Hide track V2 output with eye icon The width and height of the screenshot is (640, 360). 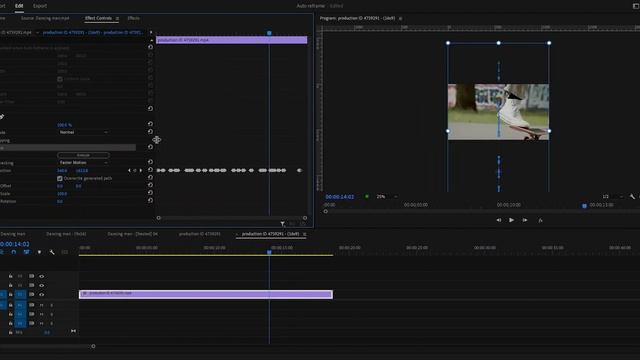coord(41,285)
